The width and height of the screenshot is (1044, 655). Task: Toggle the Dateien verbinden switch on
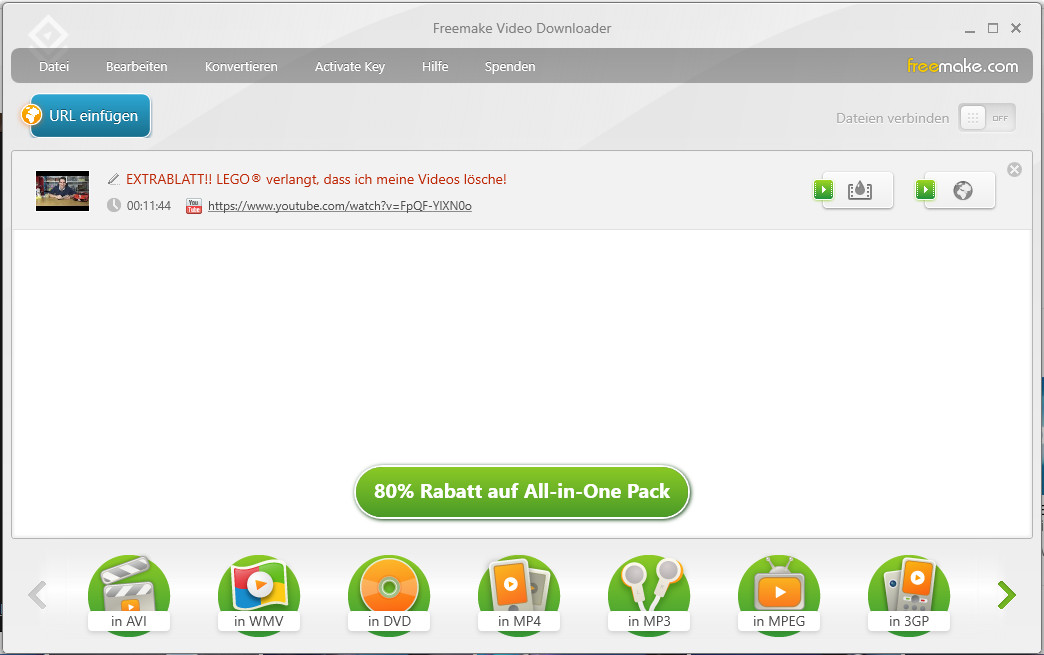(x=987, y=117)
